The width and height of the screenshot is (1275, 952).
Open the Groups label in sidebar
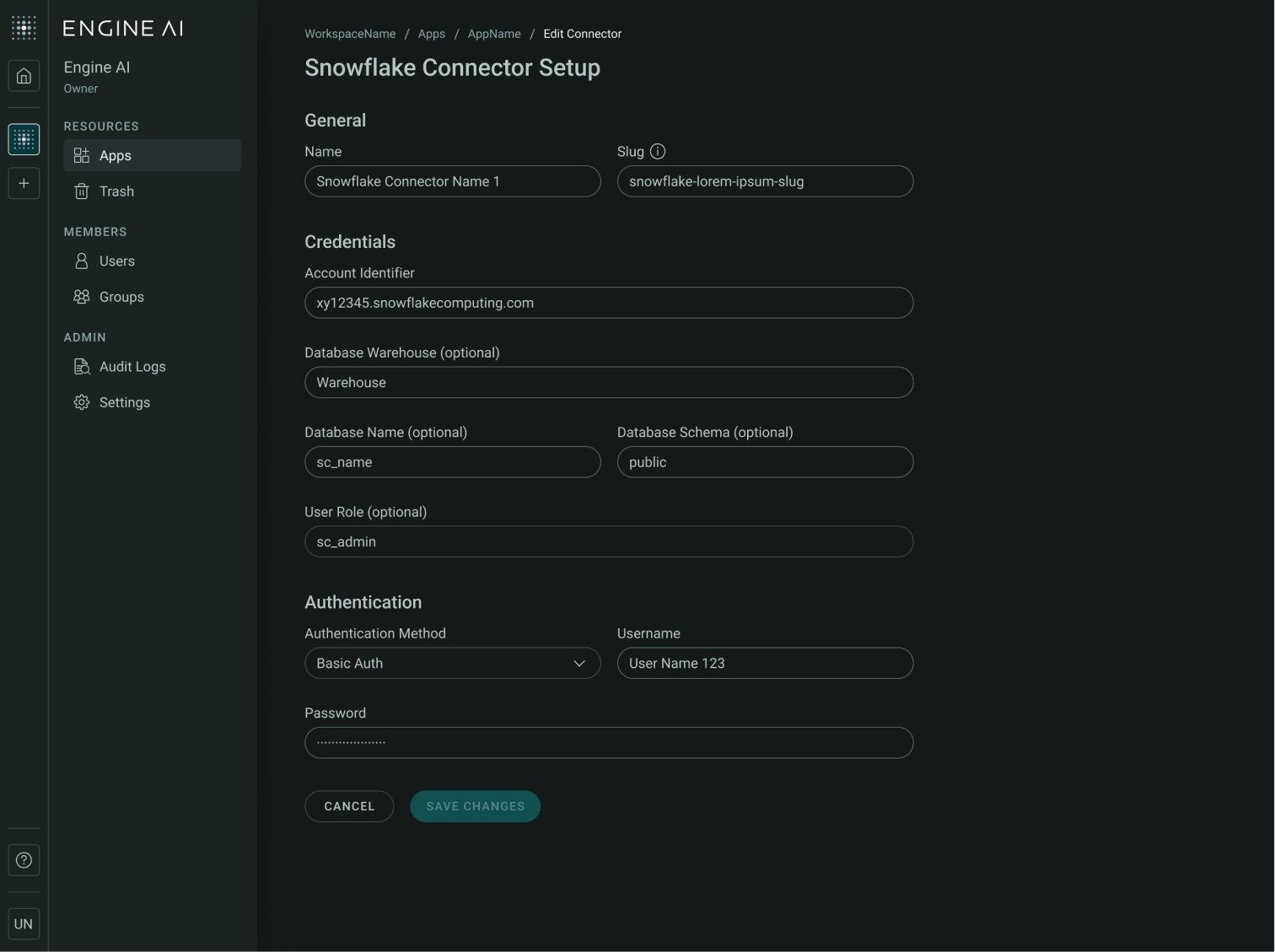pos(121,297)
